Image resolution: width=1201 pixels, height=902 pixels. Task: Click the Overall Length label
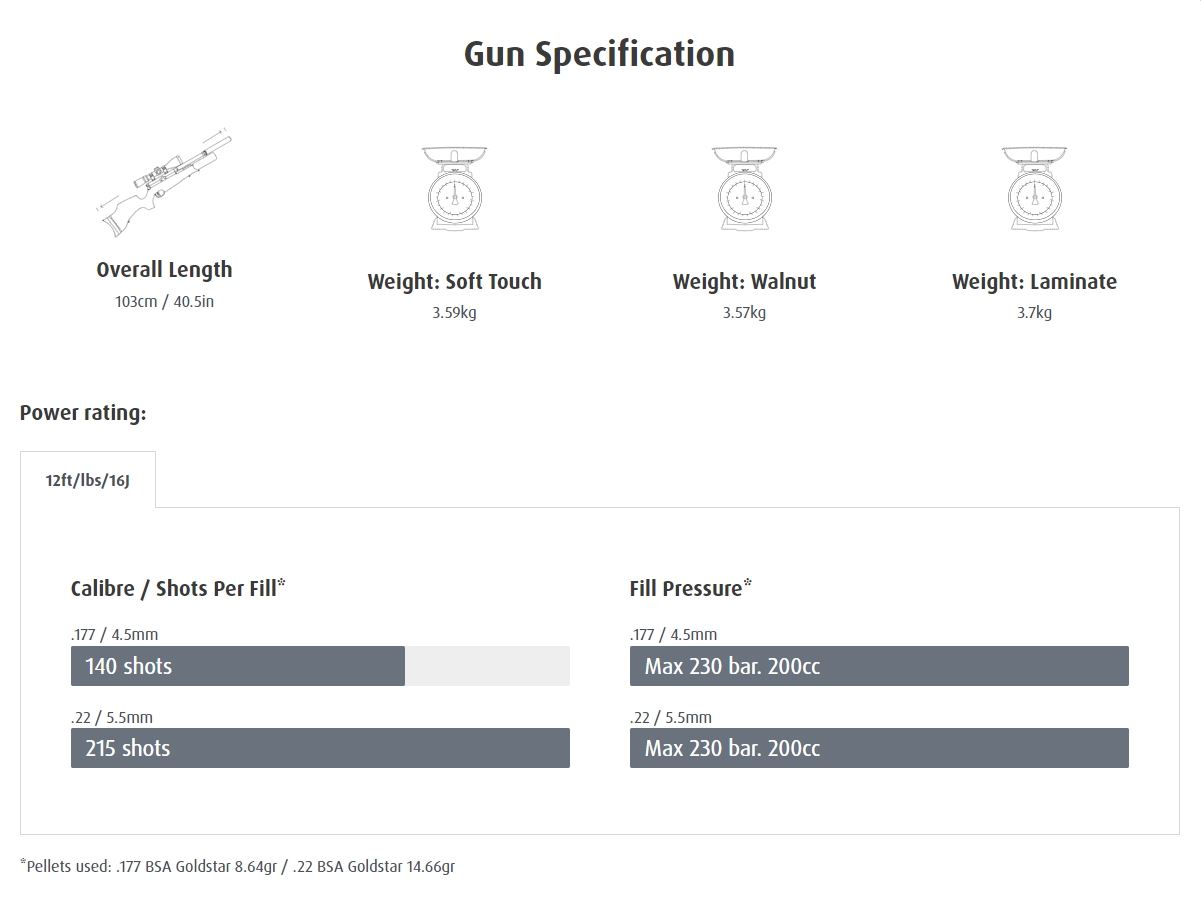coord(164,270)
